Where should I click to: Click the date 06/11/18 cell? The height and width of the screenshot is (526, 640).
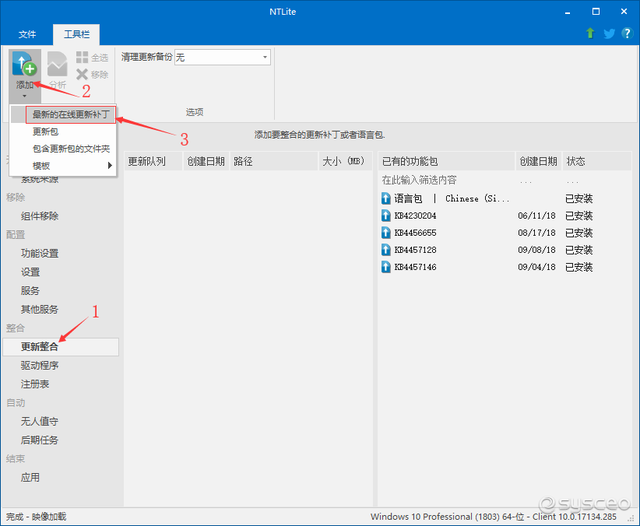click(537, 215)
